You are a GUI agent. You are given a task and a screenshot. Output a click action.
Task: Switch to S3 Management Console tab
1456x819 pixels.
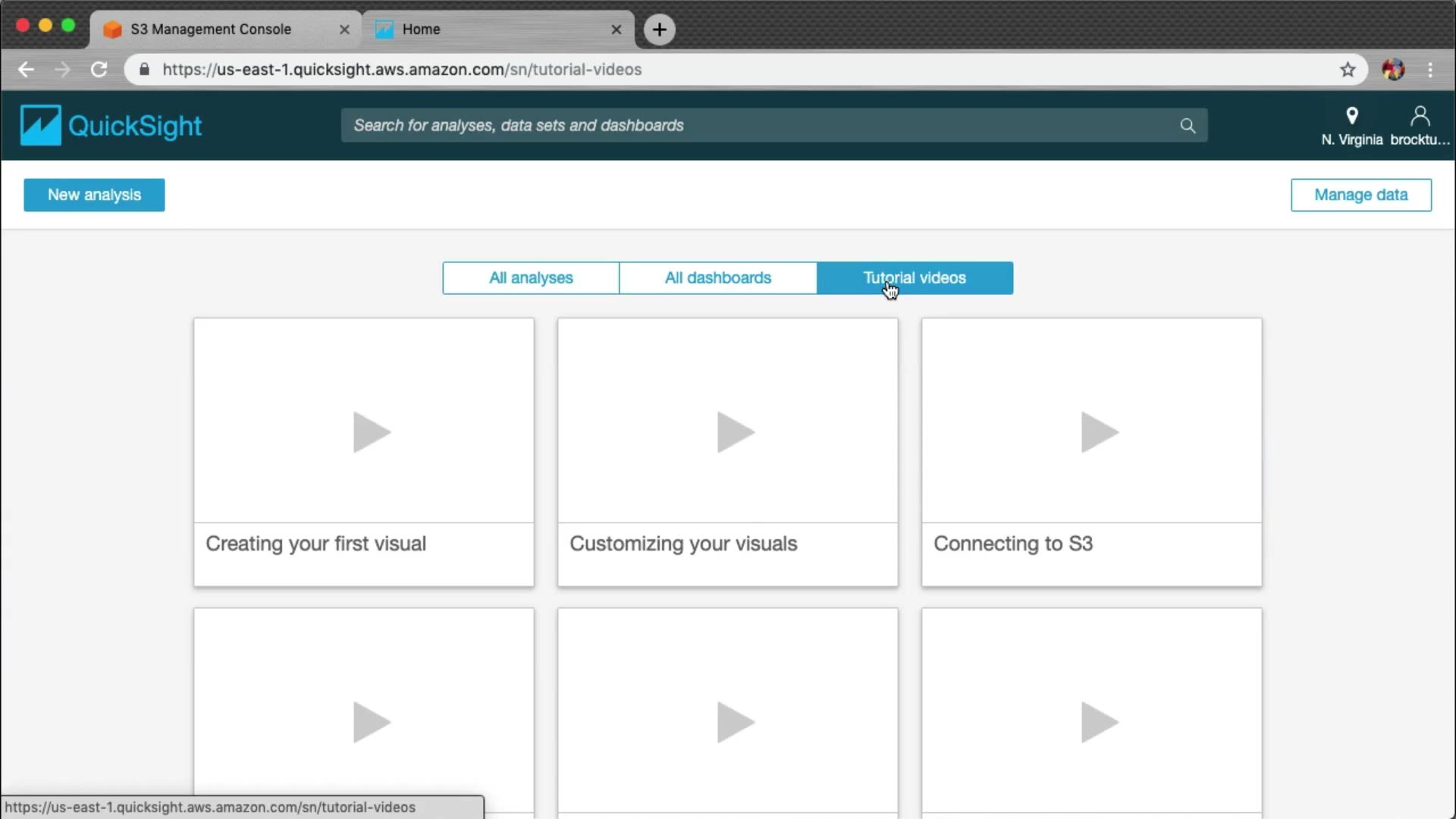(x=211, y=30)
